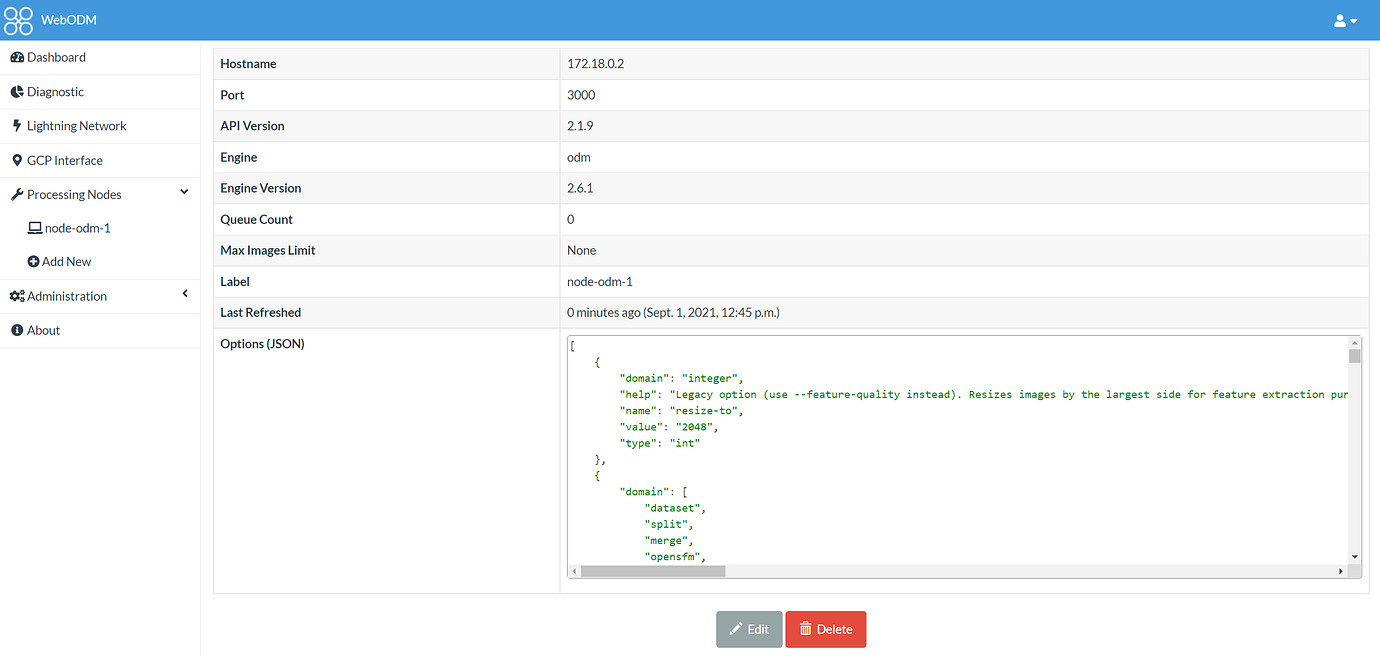The width and height of the screenshot is (1380, 656).
Task: Click the Edit button
Action: pyautogui.click(x=748, y=629)
